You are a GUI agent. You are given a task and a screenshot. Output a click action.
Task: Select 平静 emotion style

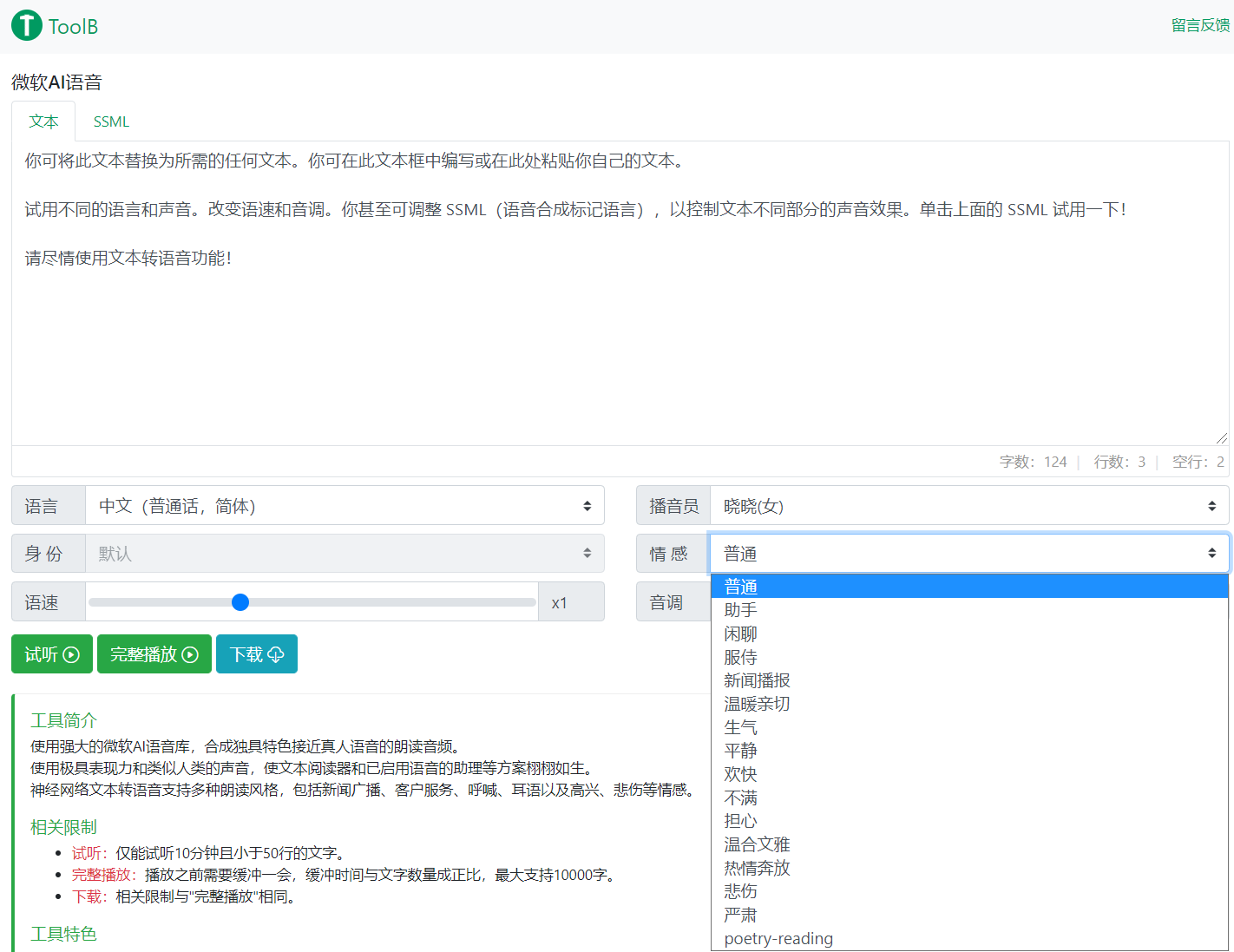740,751
